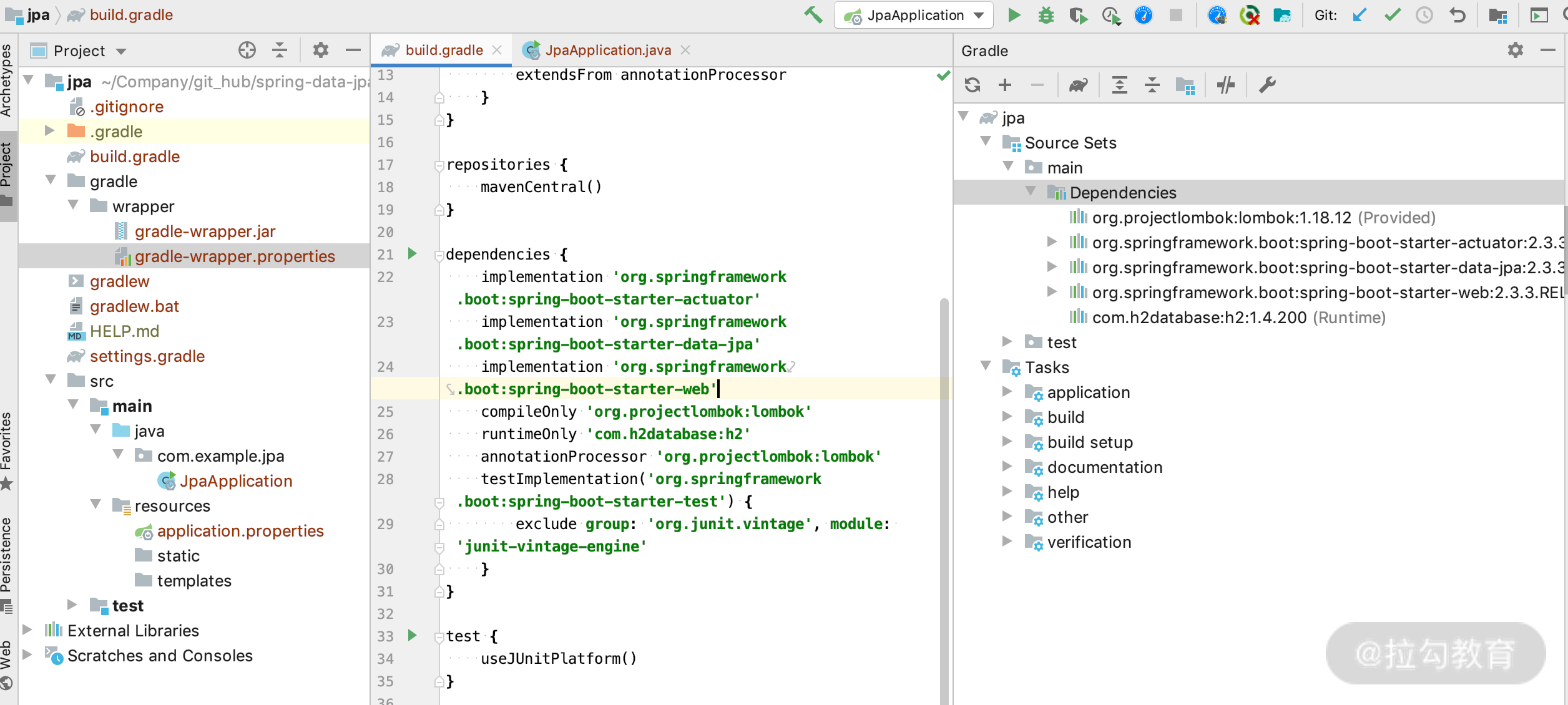Show Git history clock icon
1568x705 pixels.
[x=1424, y=15]
